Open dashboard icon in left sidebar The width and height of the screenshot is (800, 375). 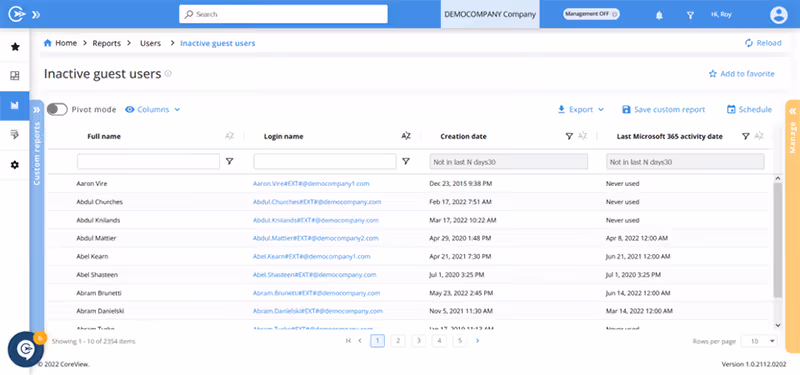tap(15, 76)
